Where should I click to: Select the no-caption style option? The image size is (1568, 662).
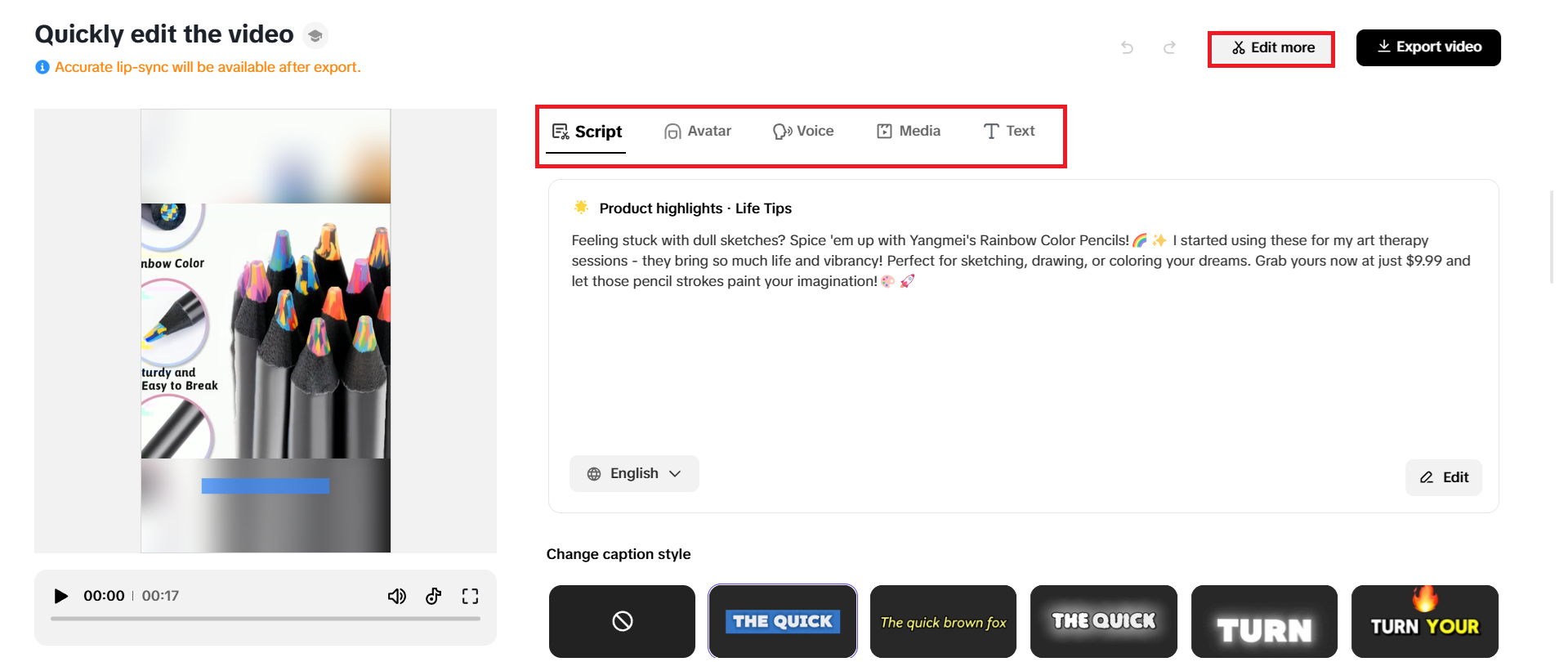[x=622, y=621]
